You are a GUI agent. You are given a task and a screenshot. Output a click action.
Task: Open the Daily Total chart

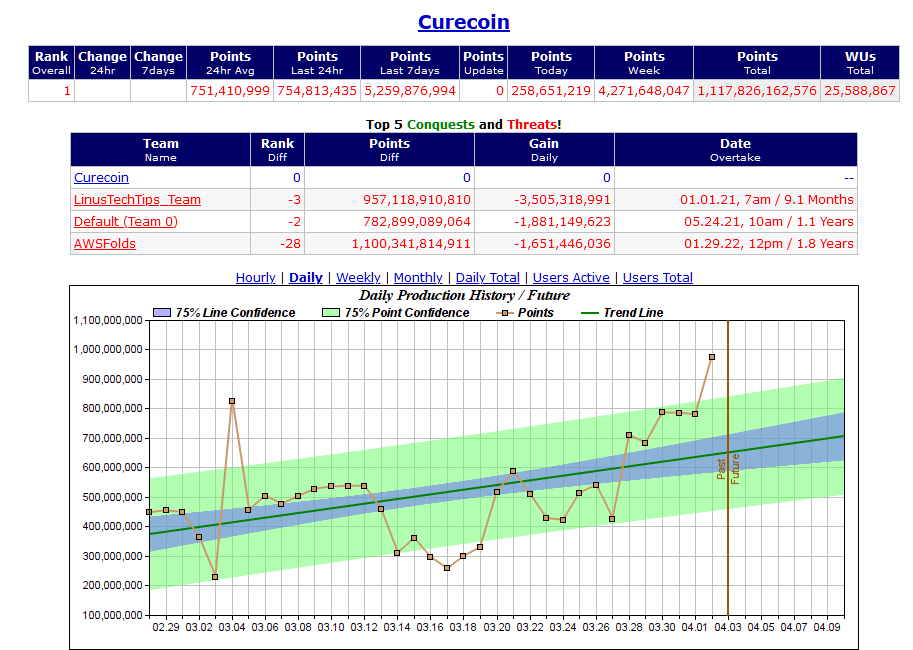[x=487, y=277]
